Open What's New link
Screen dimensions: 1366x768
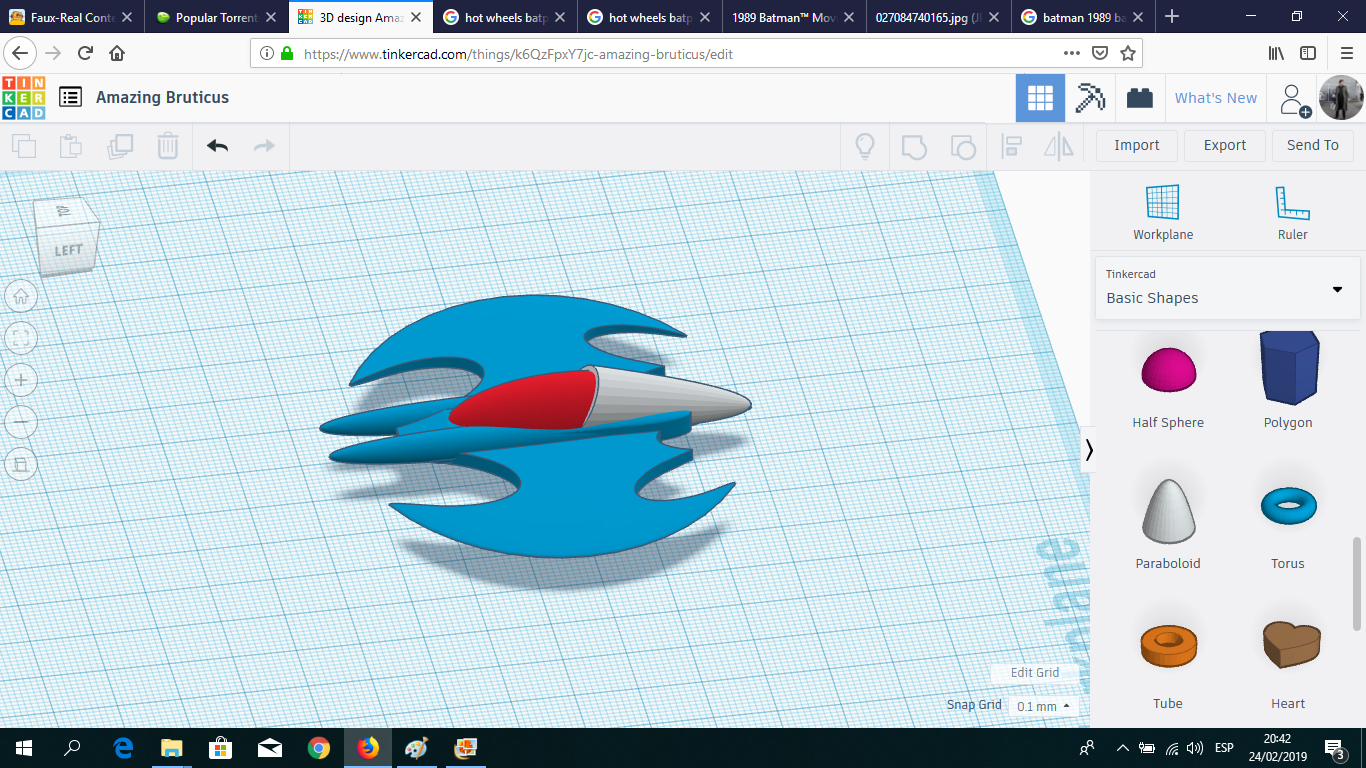pos(1216,98)
